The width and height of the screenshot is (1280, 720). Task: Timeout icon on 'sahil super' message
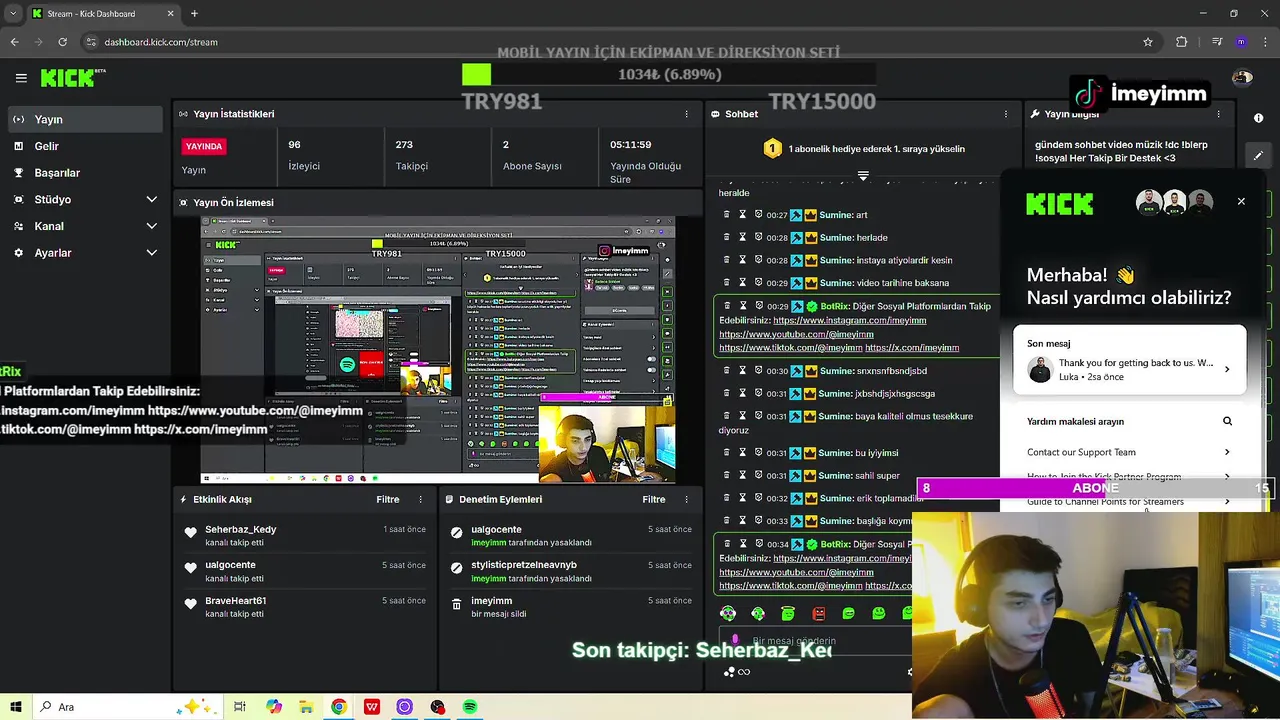[x=742, y=475]
